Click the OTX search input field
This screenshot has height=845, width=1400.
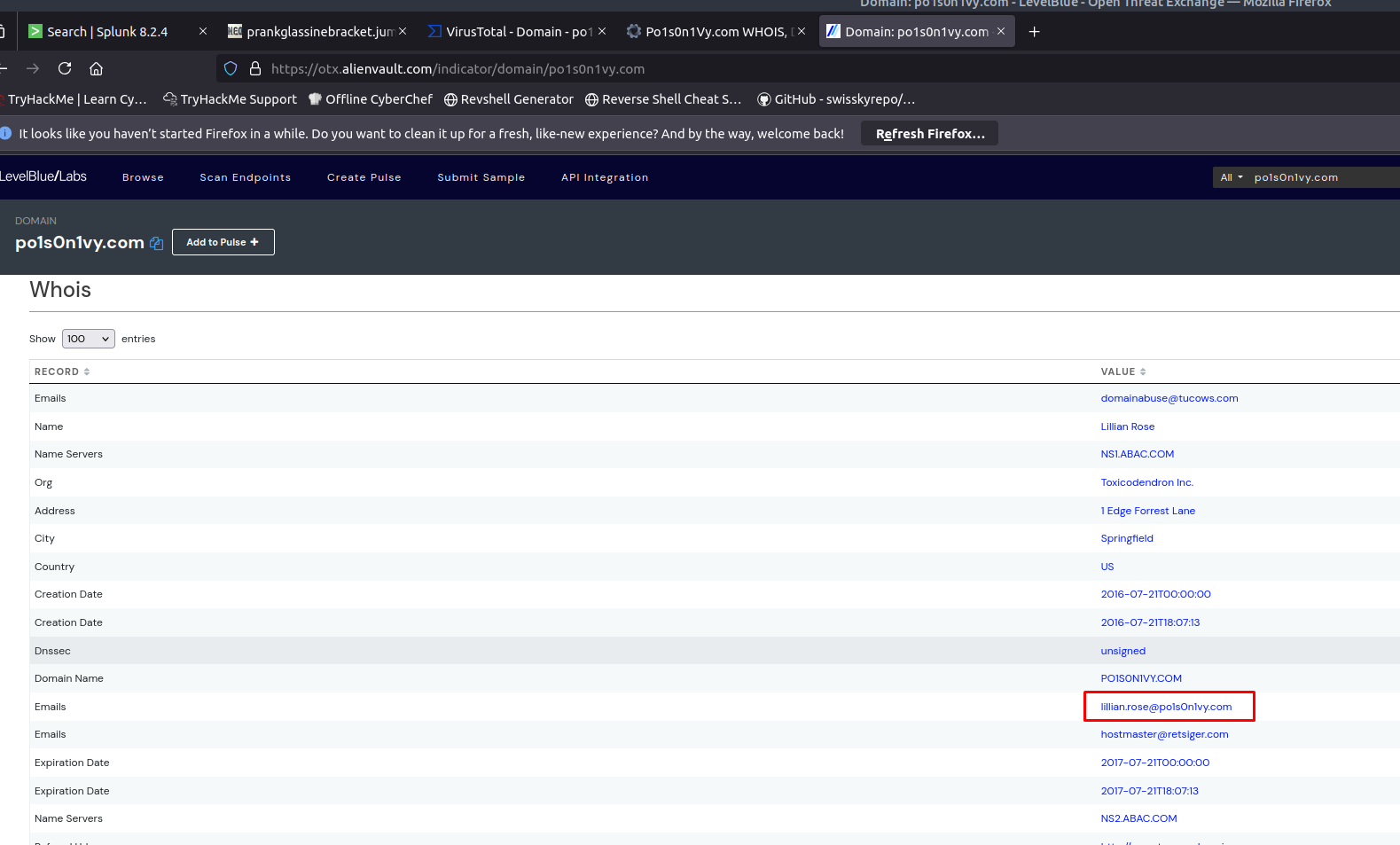click(x=1325, y=177)
